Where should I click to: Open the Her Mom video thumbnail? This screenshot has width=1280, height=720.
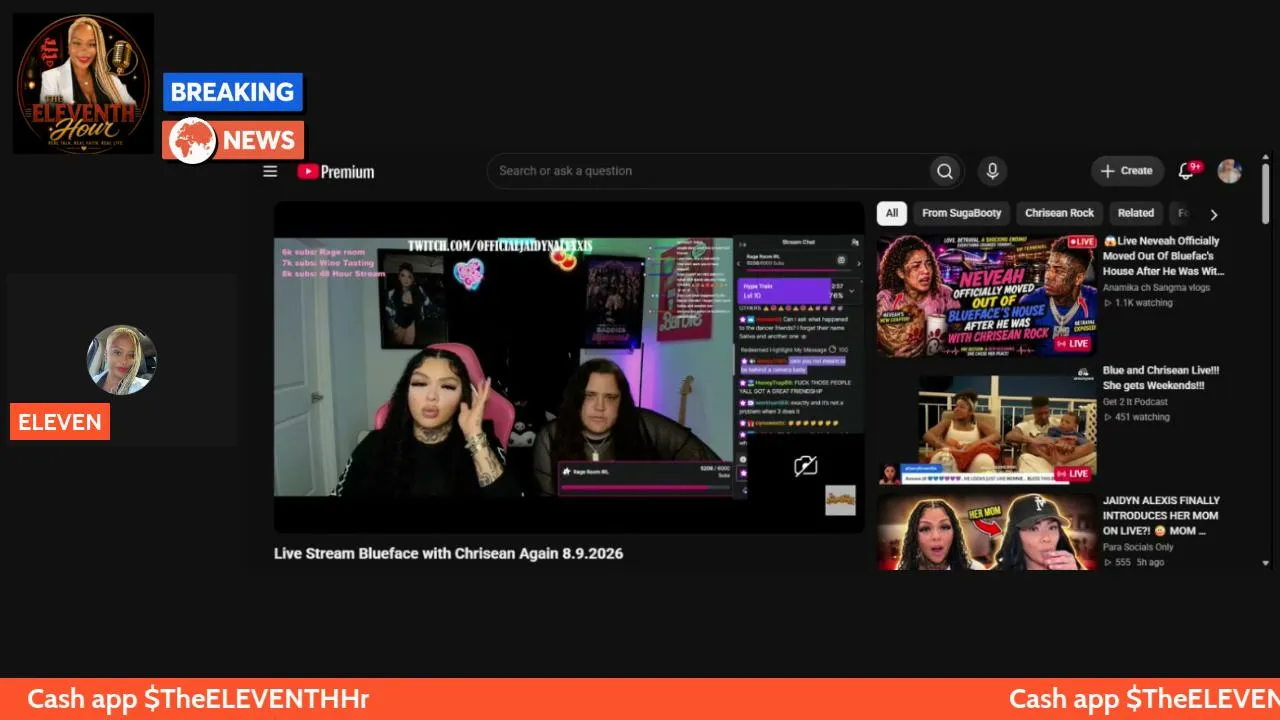point(987,531)
